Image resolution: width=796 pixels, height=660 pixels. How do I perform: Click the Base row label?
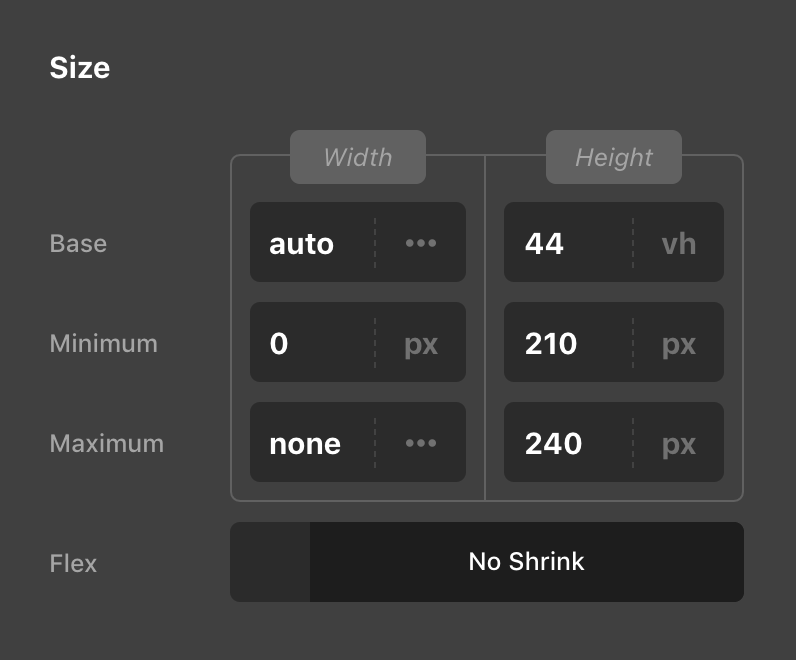[78, 243]
